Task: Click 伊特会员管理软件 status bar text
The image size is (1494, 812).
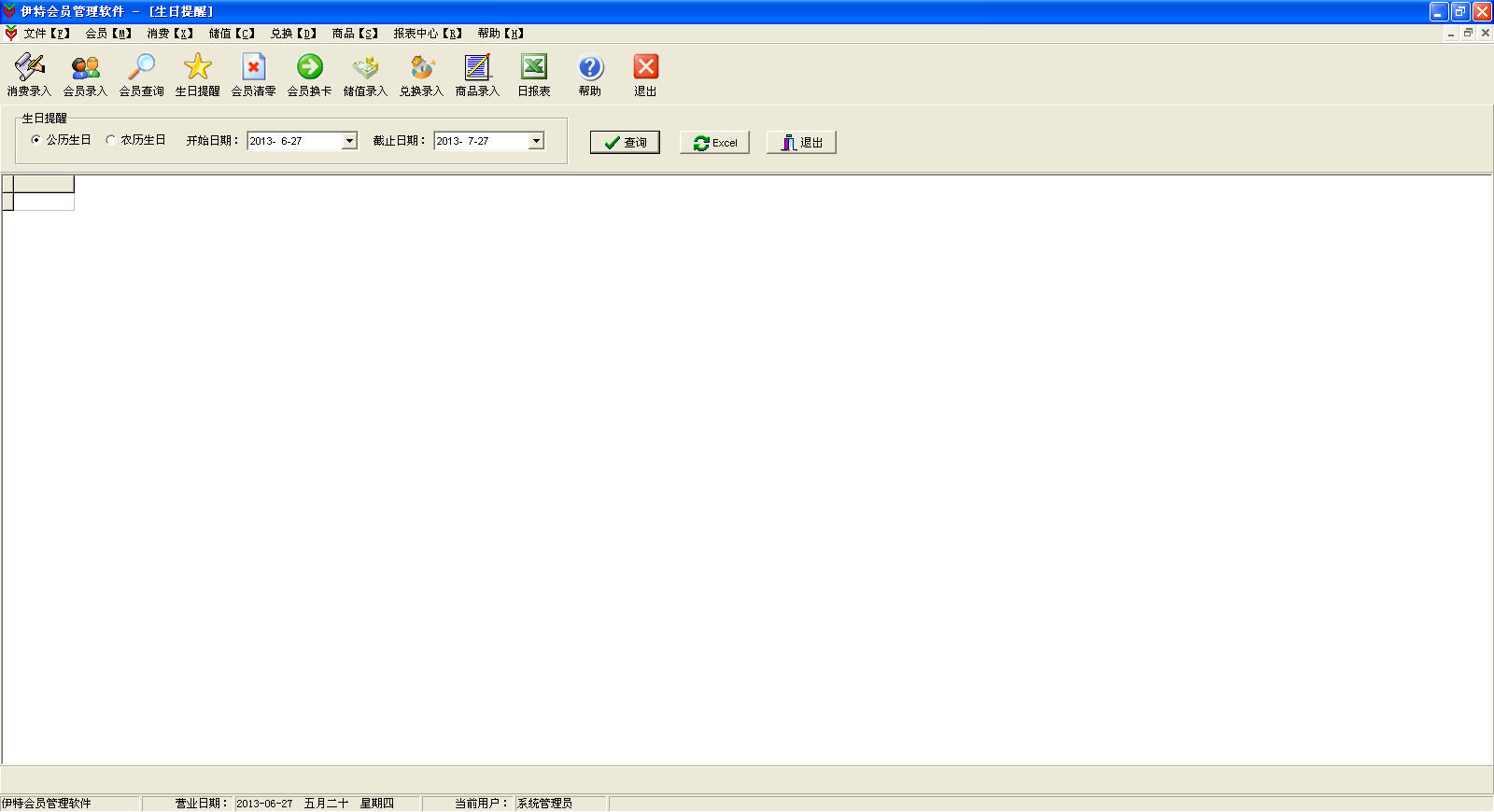Action: point(47,804)
